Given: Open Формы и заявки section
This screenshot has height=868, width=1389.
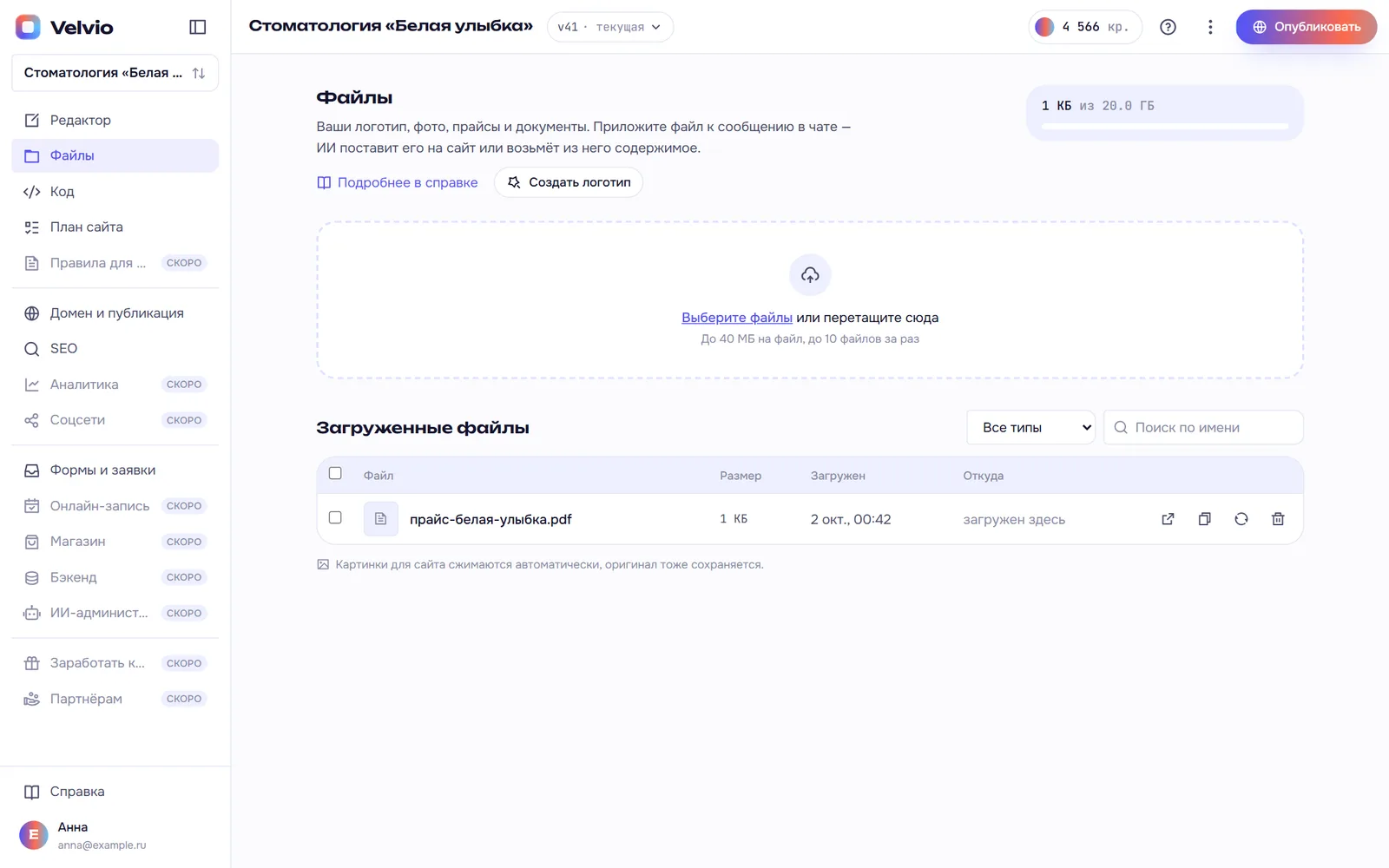Looking at the screenshot, I should click(x=115, y=470).
